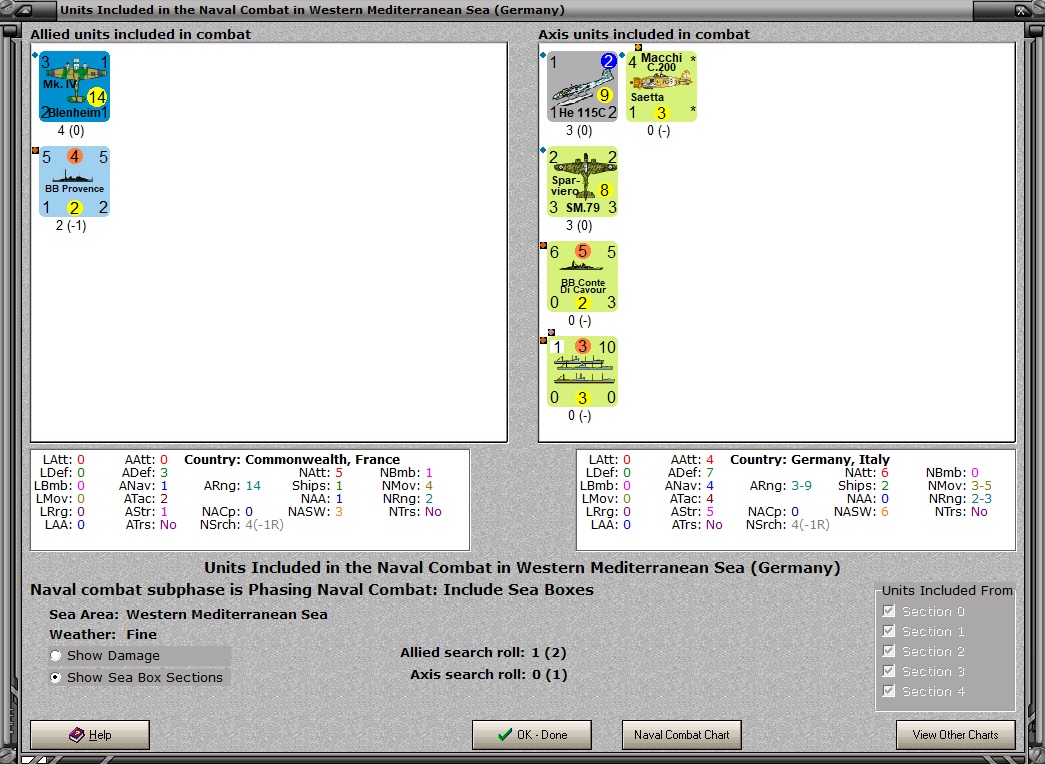Image resolution: width=1045 pixels, height=764 pixels.
Task: Select Show Damage radio option
Action: point(55,655)
